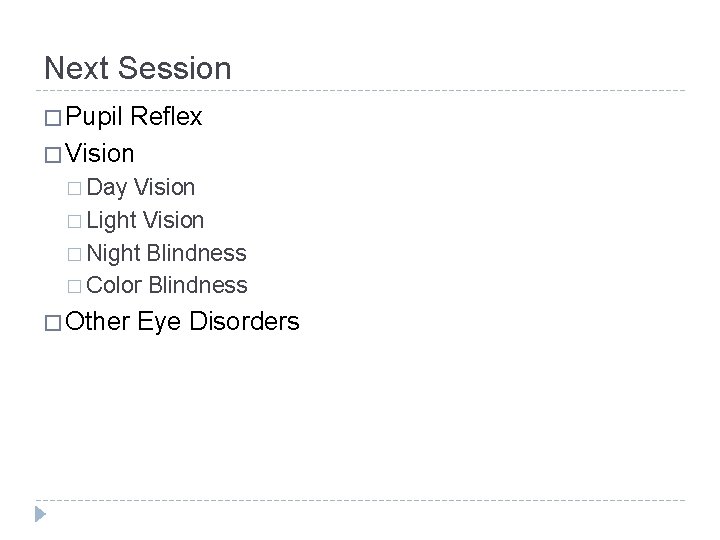
Task: Select the Next Session slide title
Action: (138, 68)
